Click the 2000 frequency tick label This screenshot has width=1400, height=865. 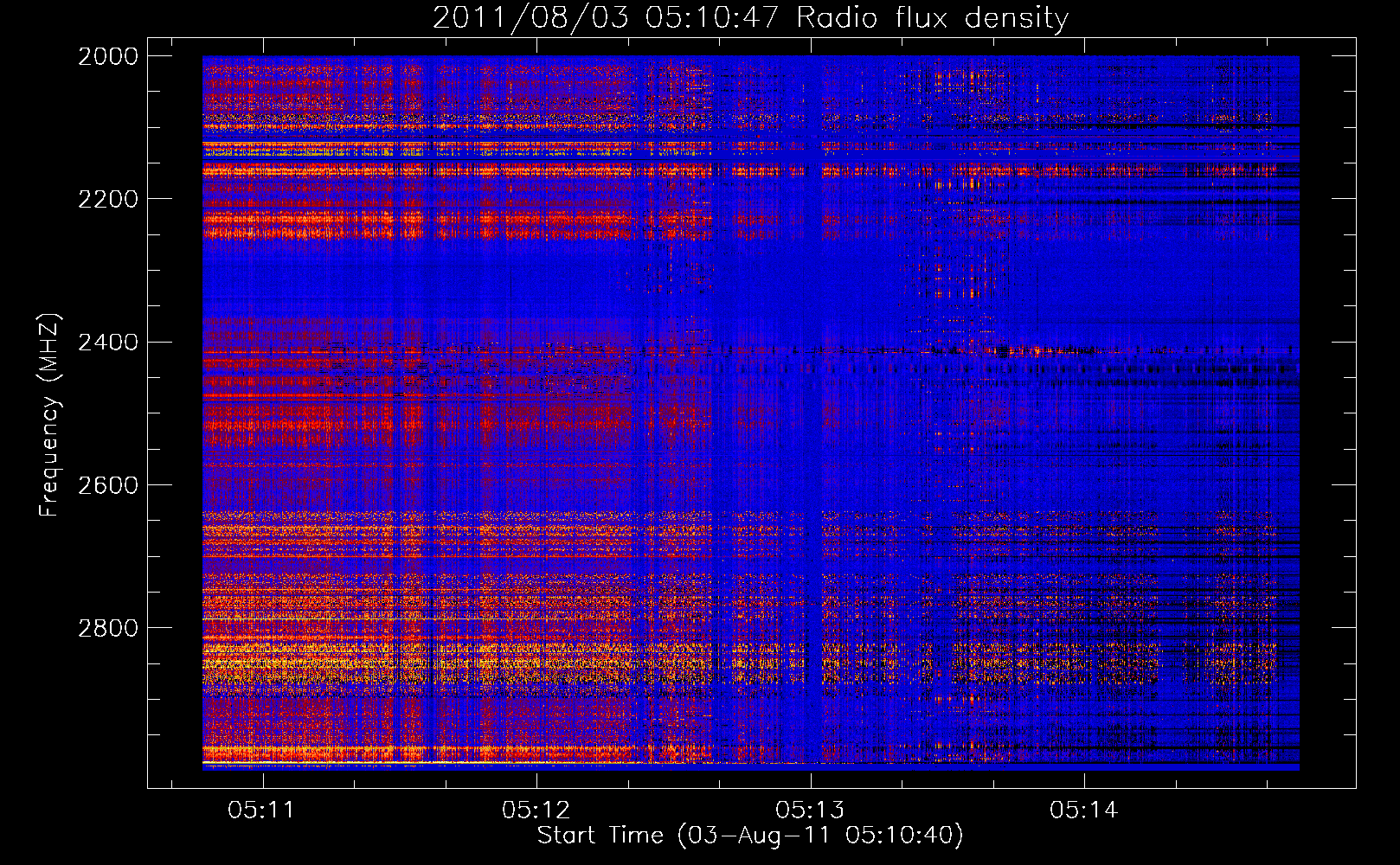(x=108, y=56)
